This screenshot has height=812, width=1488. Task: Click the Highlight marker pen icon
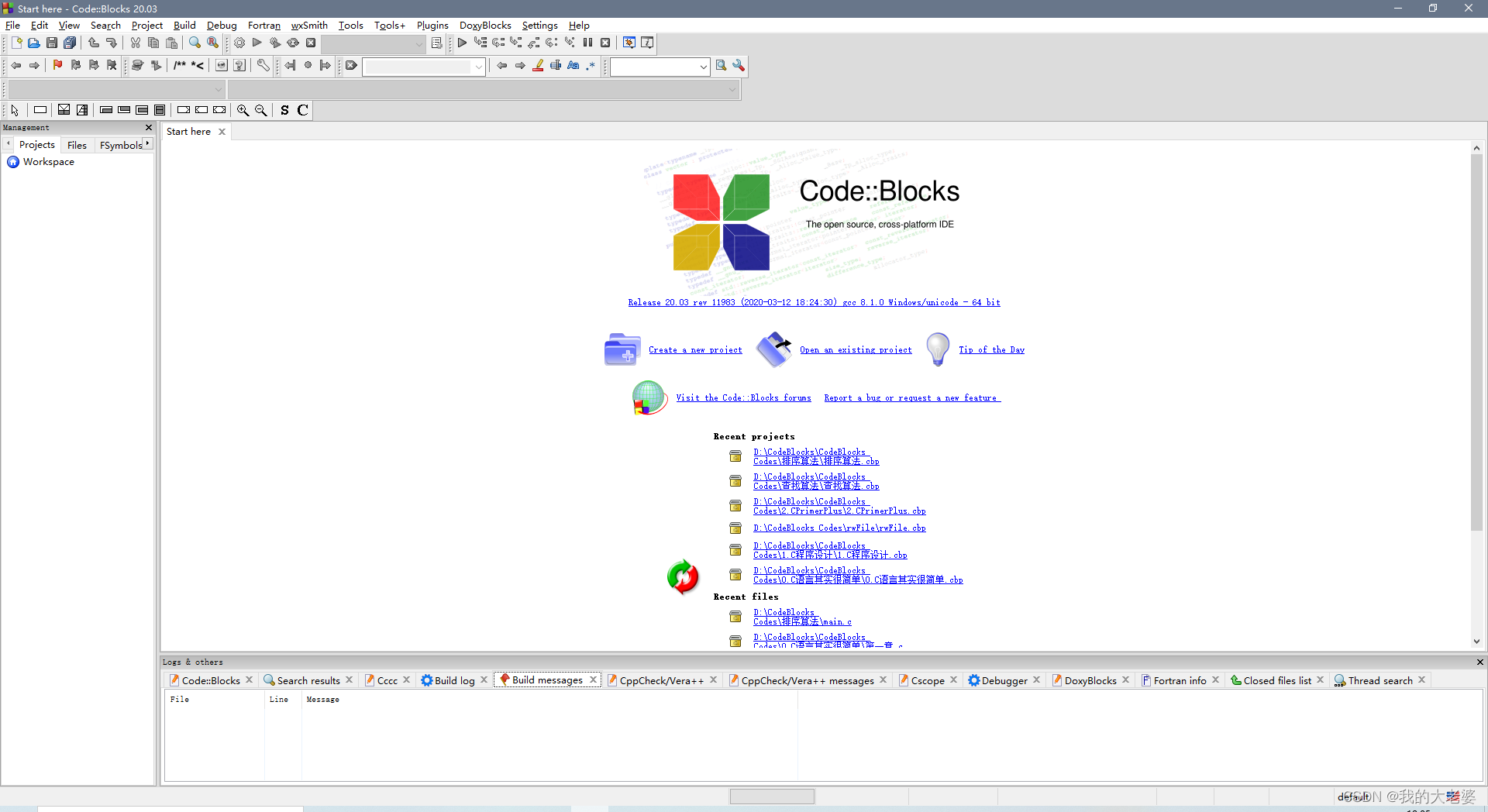(x=538, y=66)
